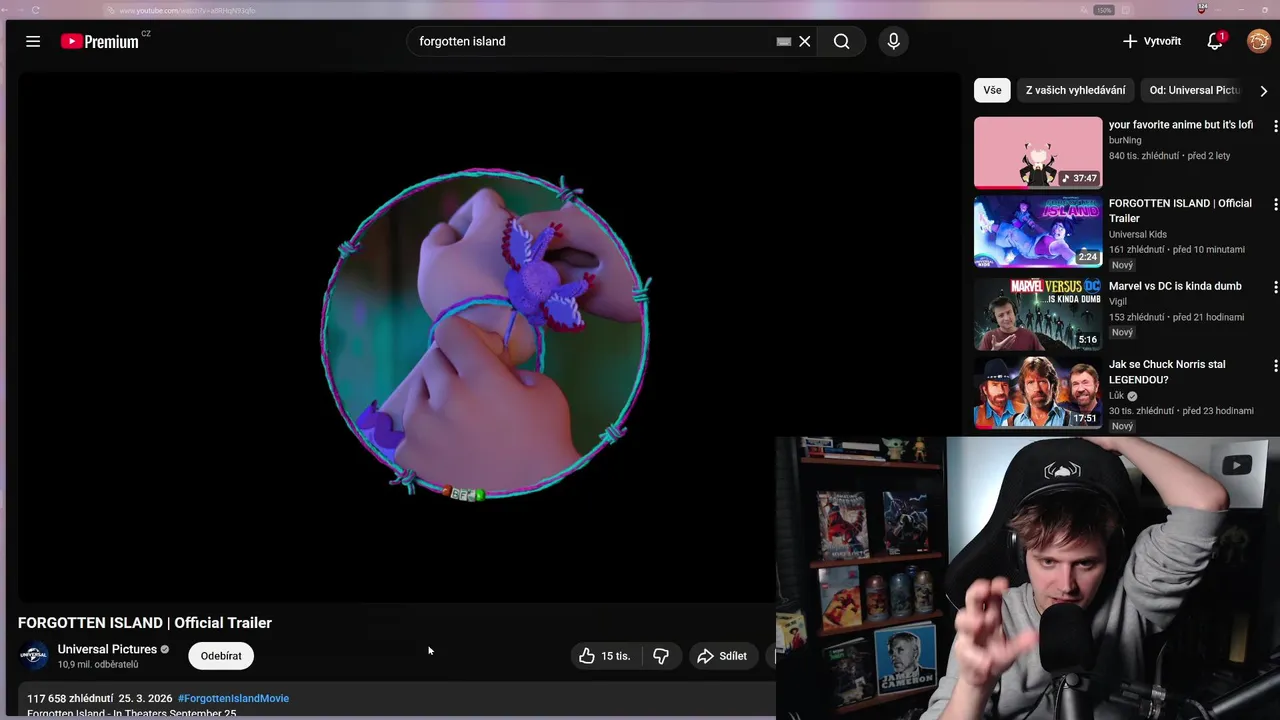
Task: Click the '117 658 zhlédnutí' view count
Action: tap(70, 698)
